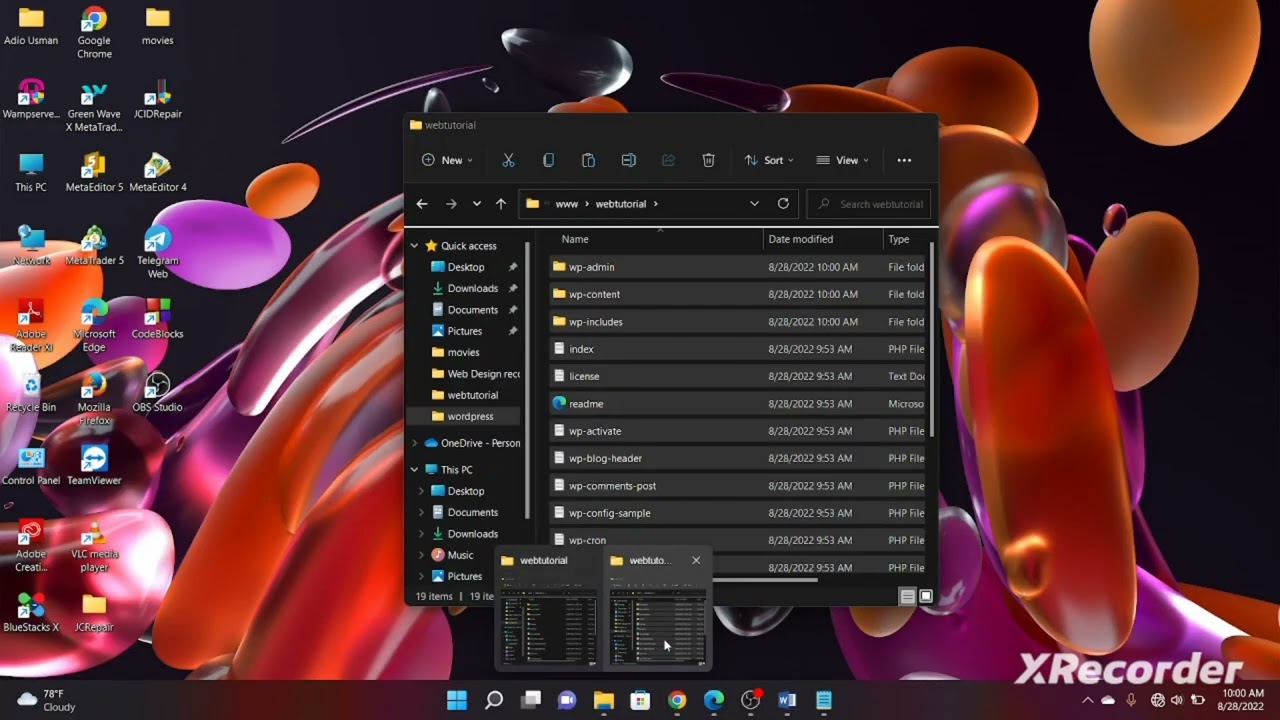Click the Copy icon in Explorer toolbar
The height and width of the screenshot is (720, 1280).
coord(548,160)
